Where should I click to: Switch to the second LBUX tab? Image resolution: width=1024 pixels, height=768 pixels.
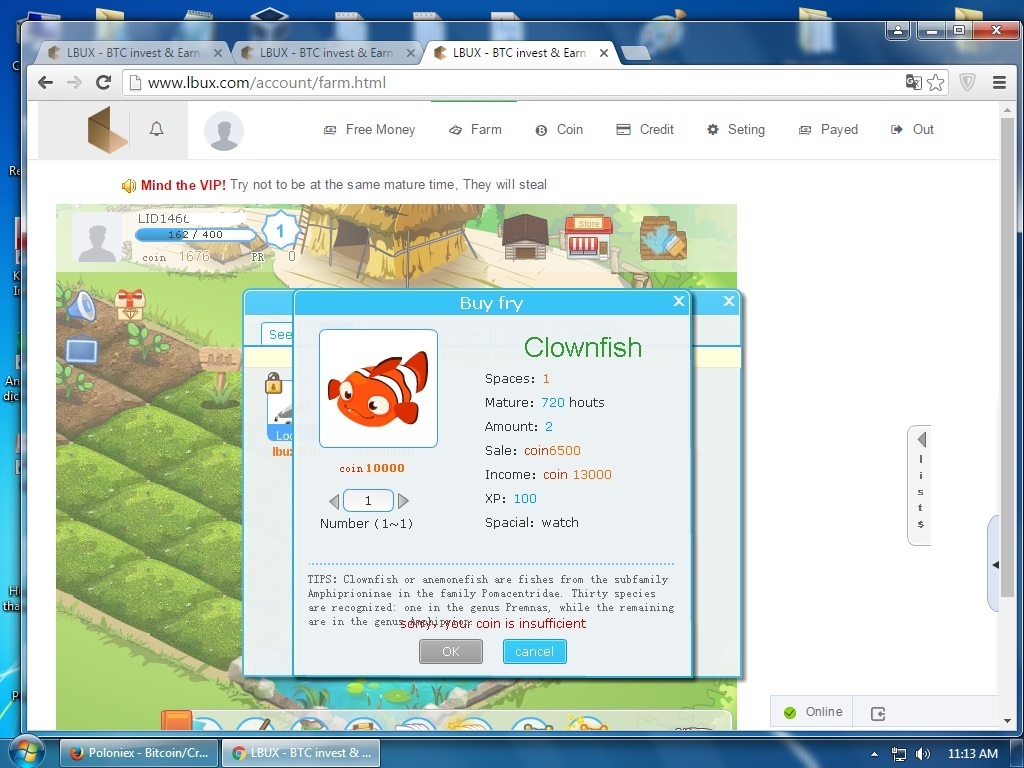327,53
